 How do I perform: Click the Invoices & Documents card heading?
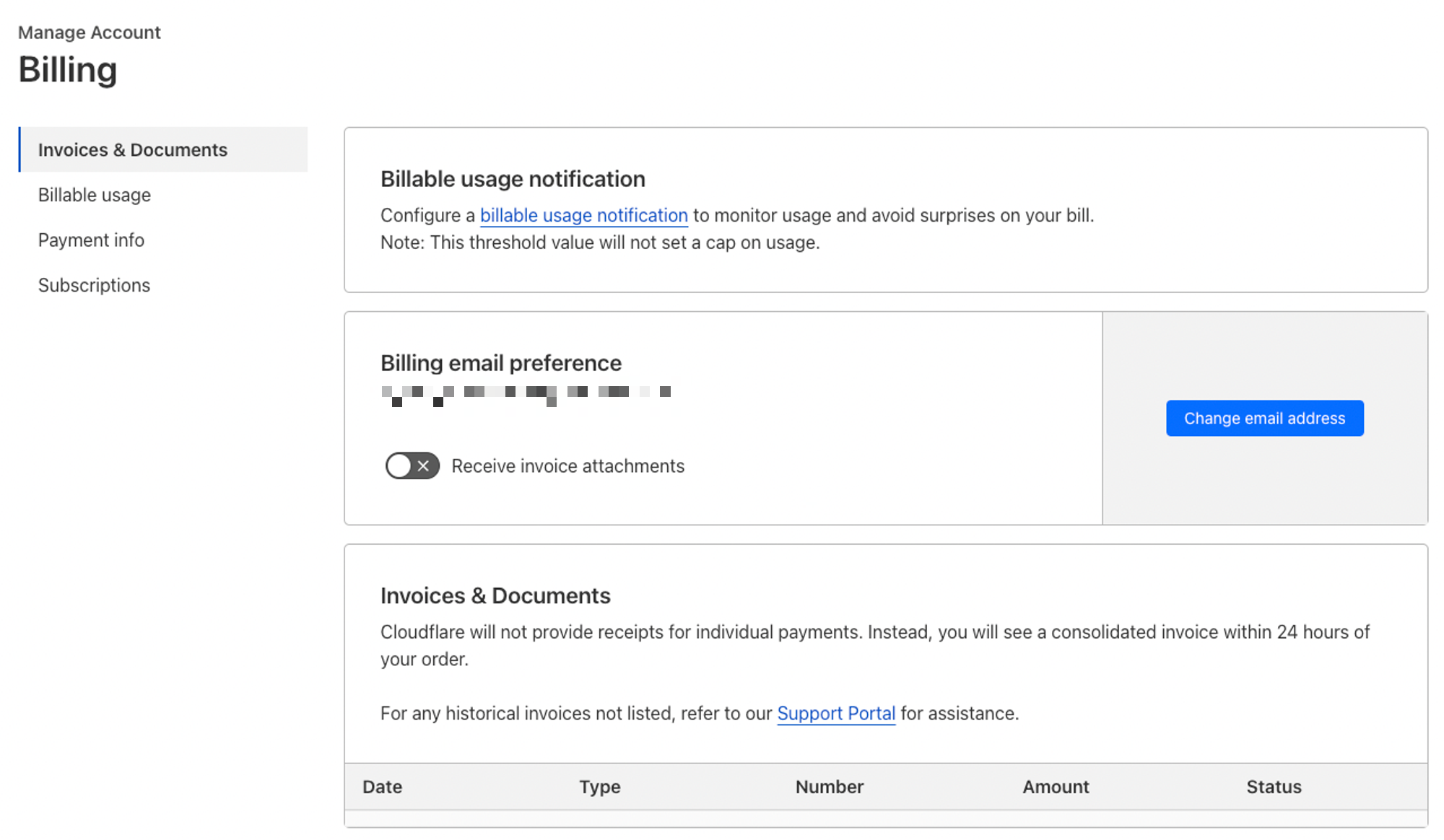click(495, 595)
